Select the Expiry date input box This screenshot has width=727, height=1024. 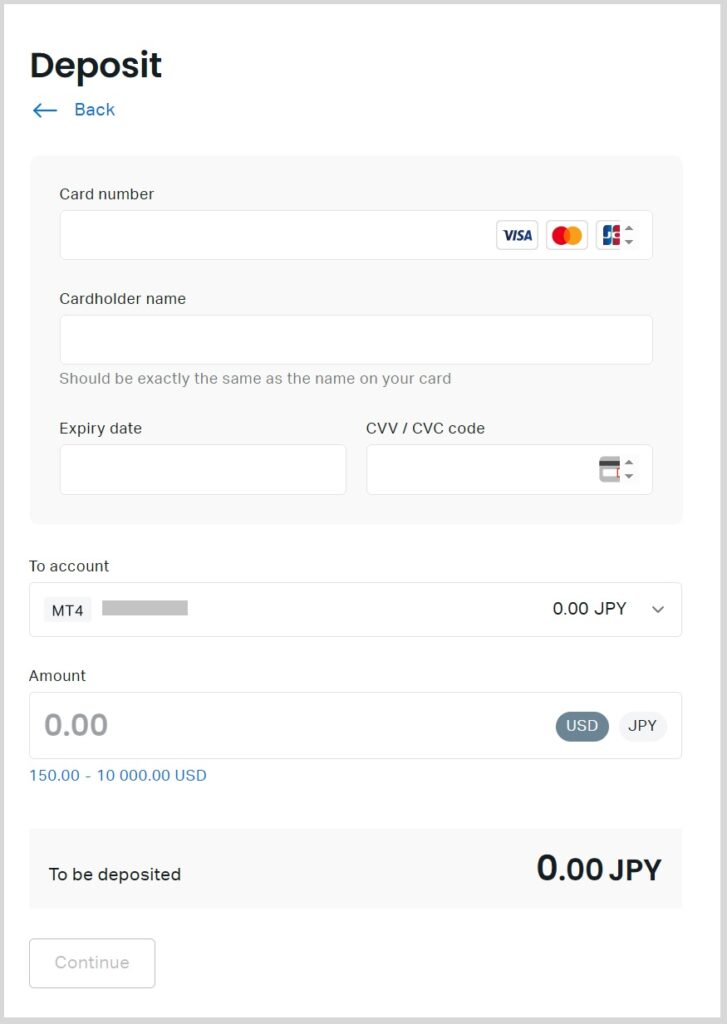[x=202, y=470]
